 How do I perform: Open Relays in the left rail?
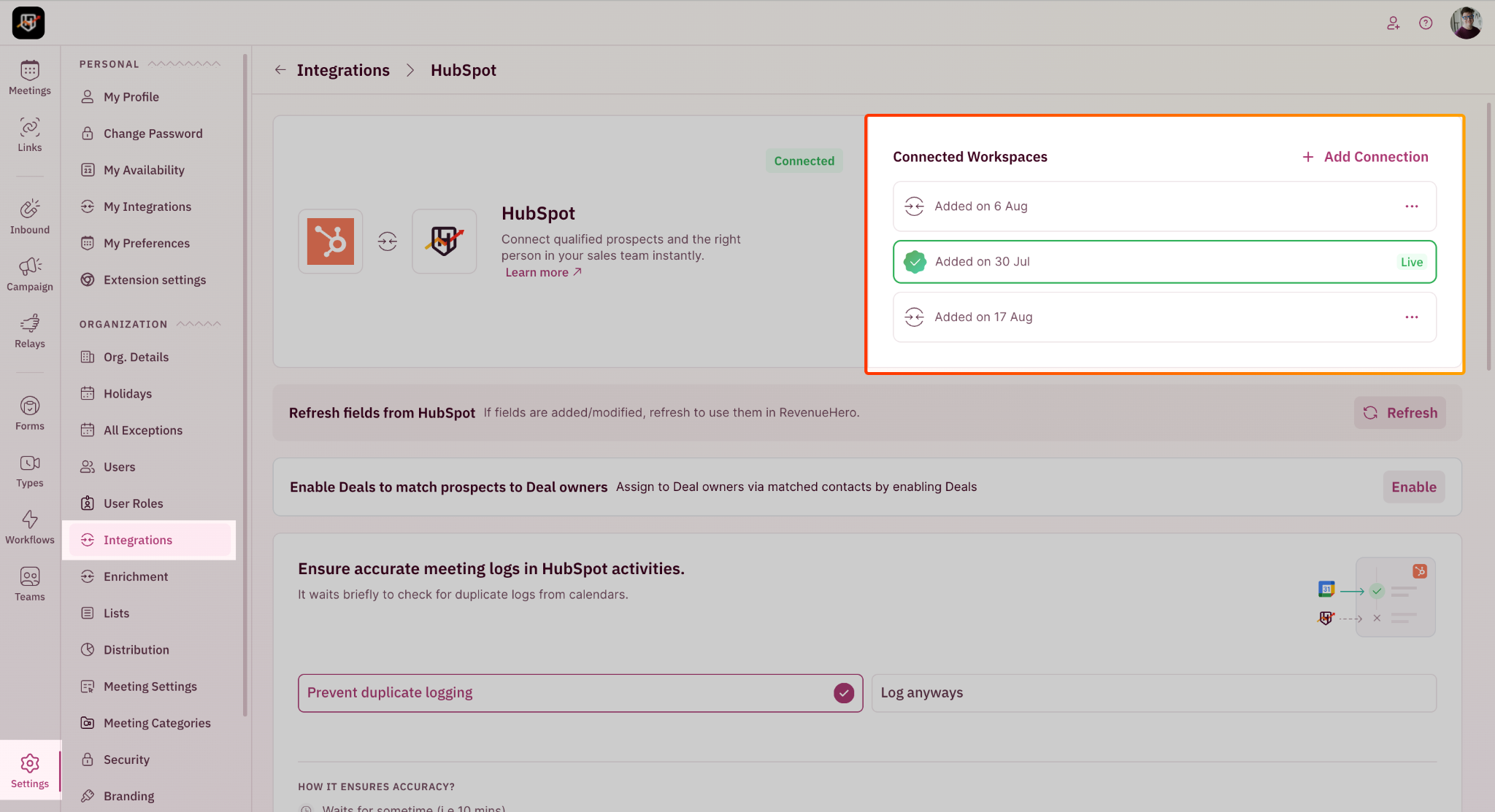point(30,330)
